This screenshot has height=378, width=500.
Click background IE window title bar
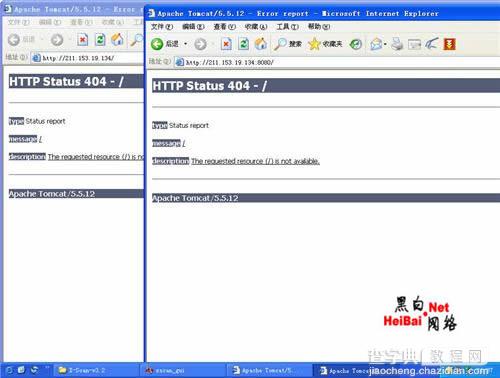[73, 9]
